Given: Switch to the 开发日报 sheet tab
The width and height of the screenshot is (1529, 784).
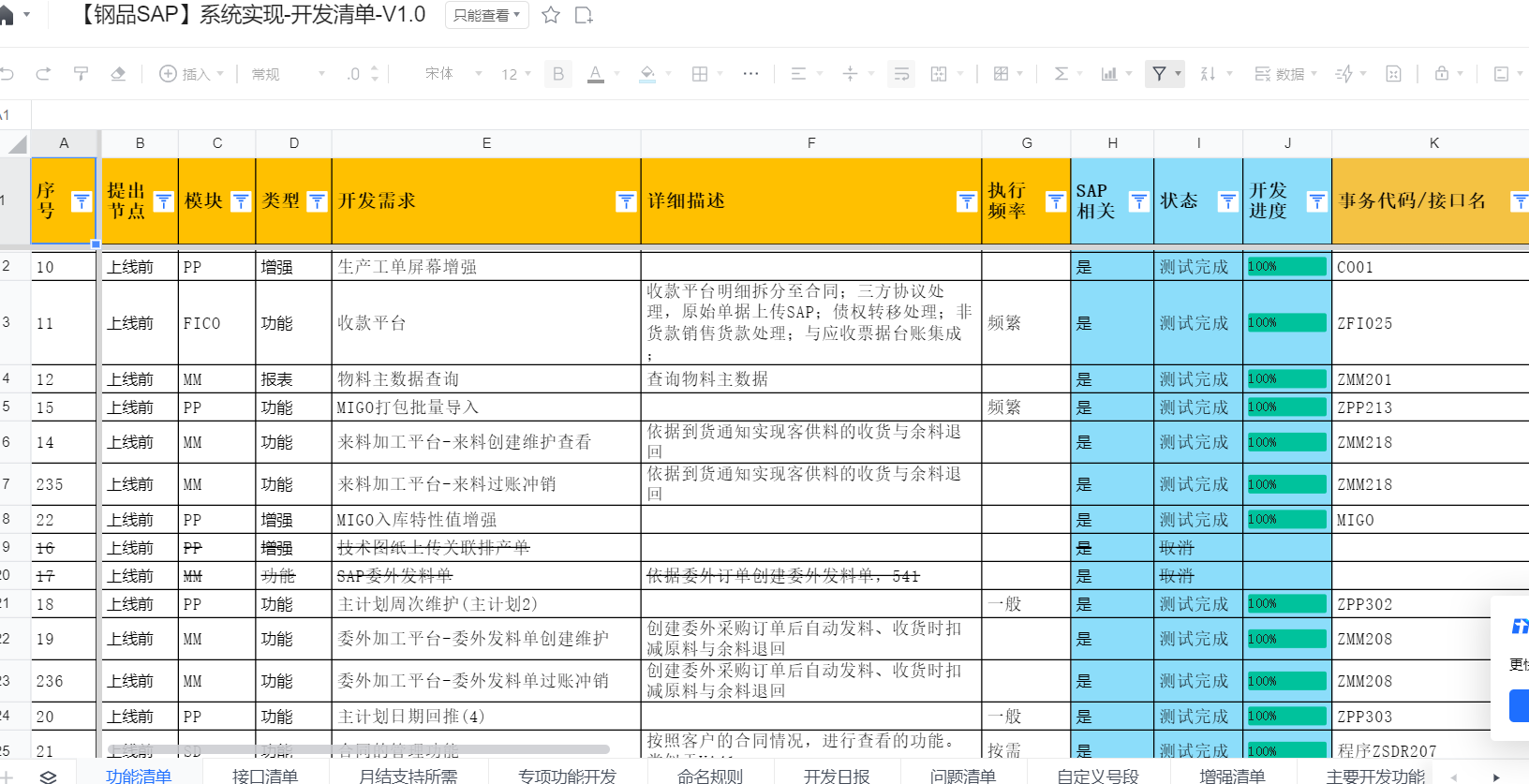Looking at the screenshot, I should pyautogui.click(x=837, y=776).
